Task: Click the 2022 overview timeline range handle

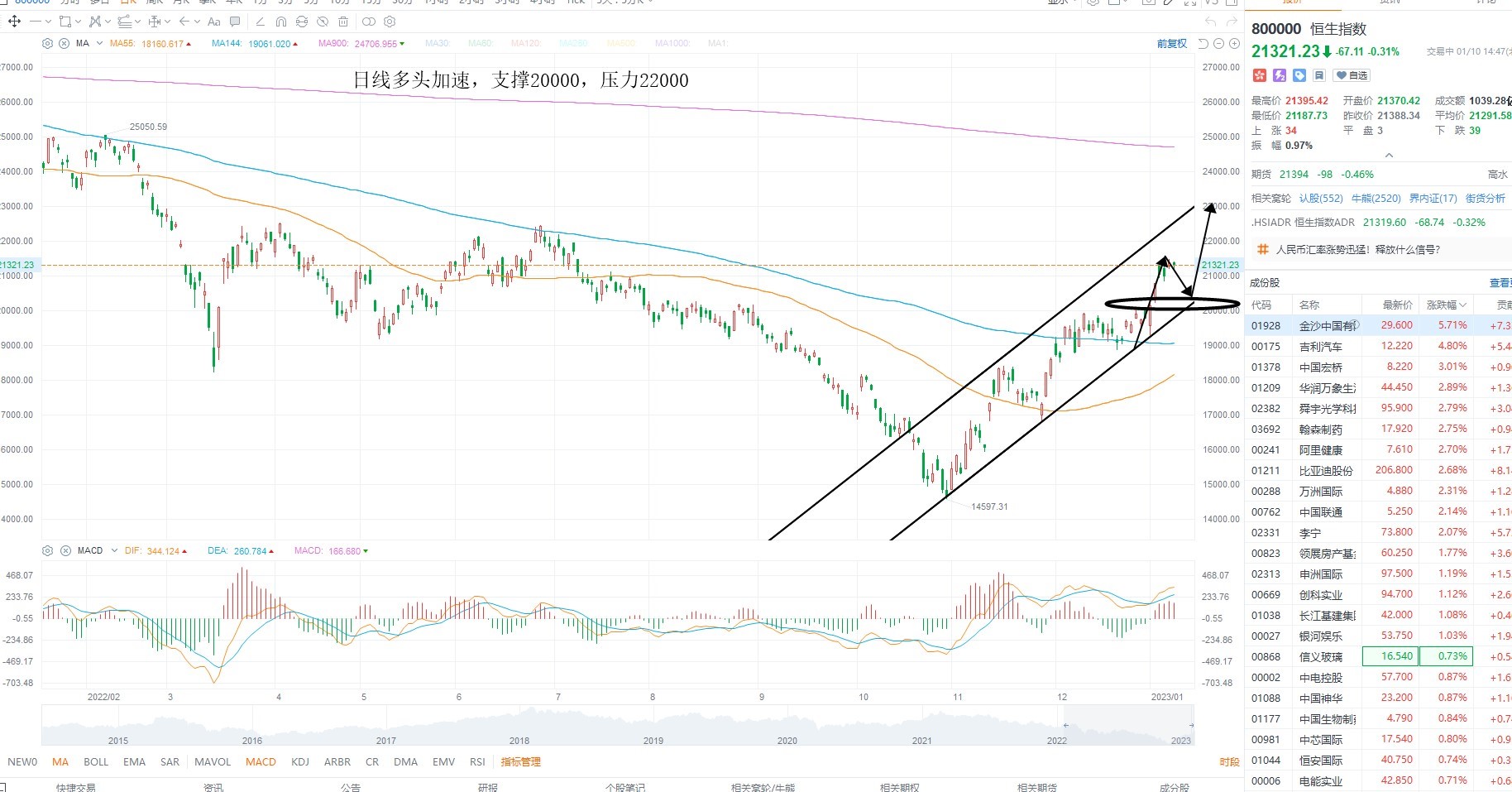Action: [x=1065, y=725]
